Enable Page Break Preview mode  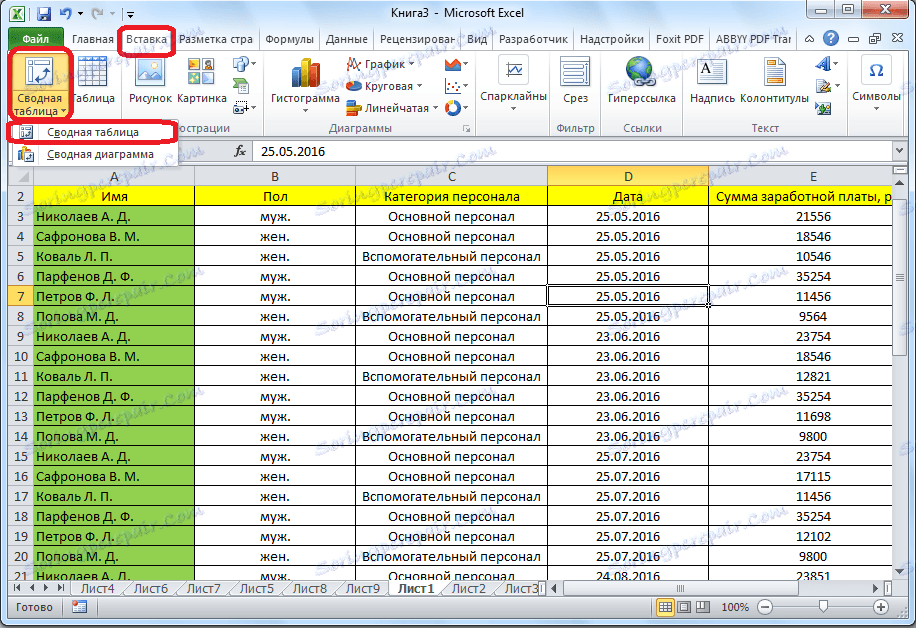(701, 606)
